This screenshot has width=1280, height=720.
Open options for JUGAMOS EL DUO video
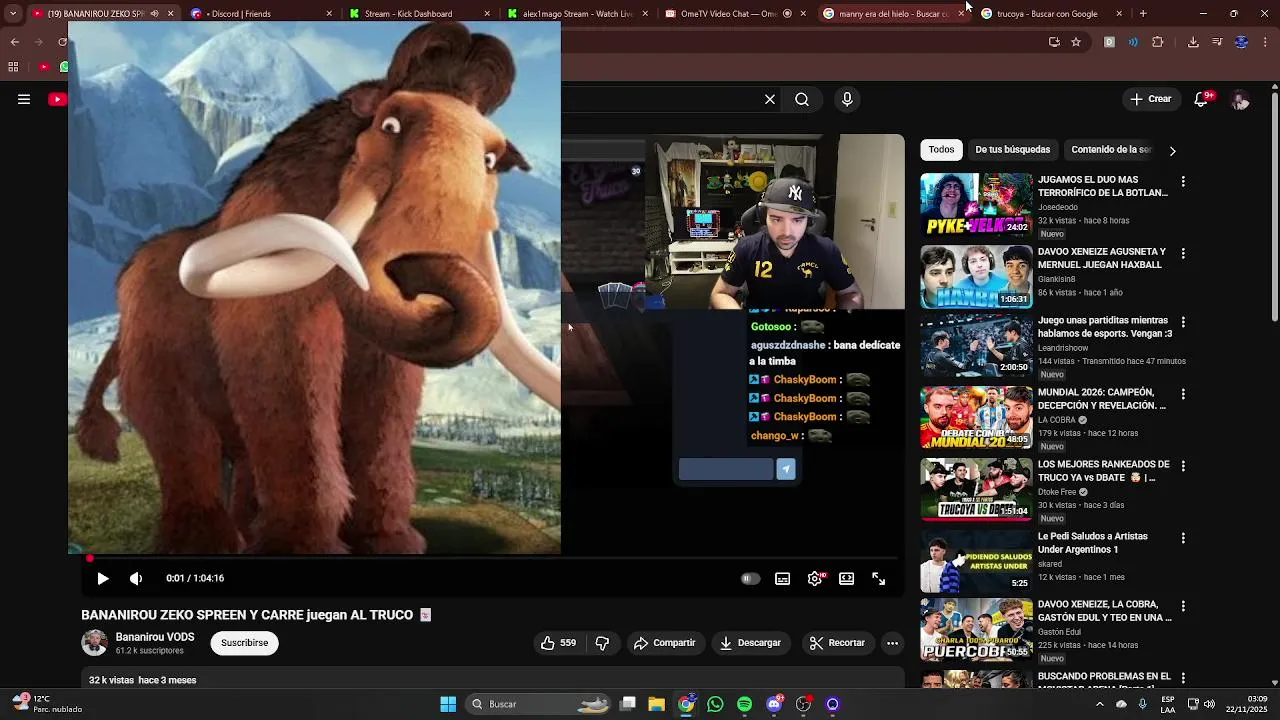[1183, 182]
